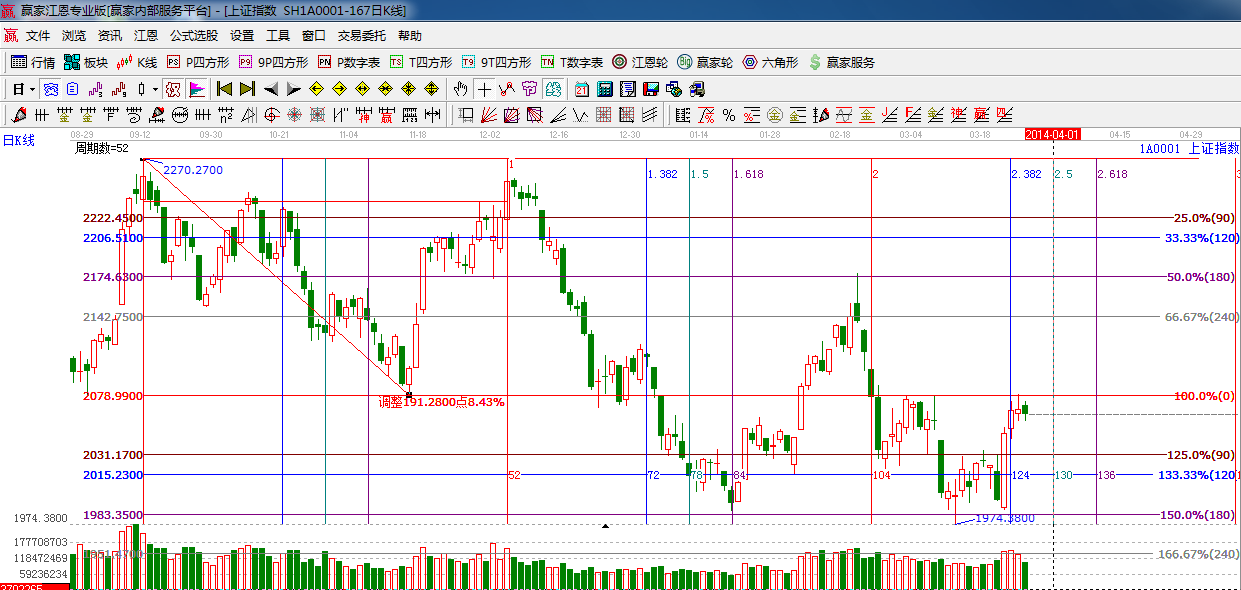Jump to first bar arrow icon
The height and width of the screenshot is (590, 1241).
click(224, 89)
